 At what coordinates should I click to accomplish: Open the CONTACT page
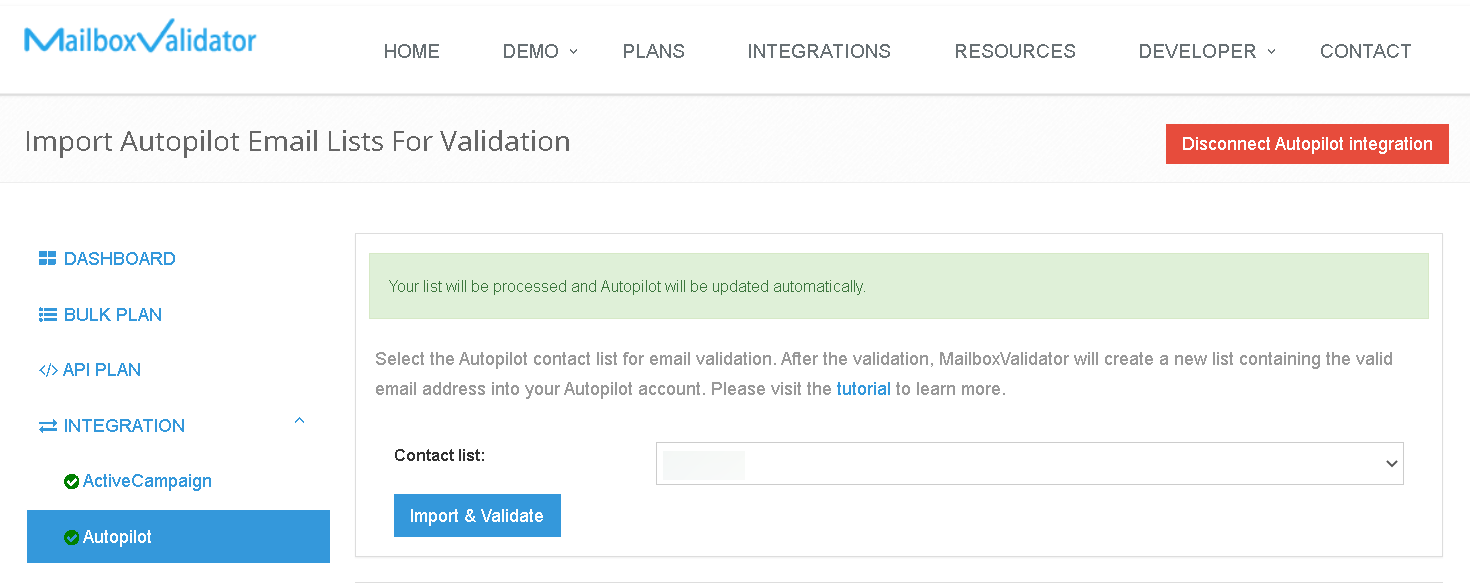click(x=1365, y=50)
